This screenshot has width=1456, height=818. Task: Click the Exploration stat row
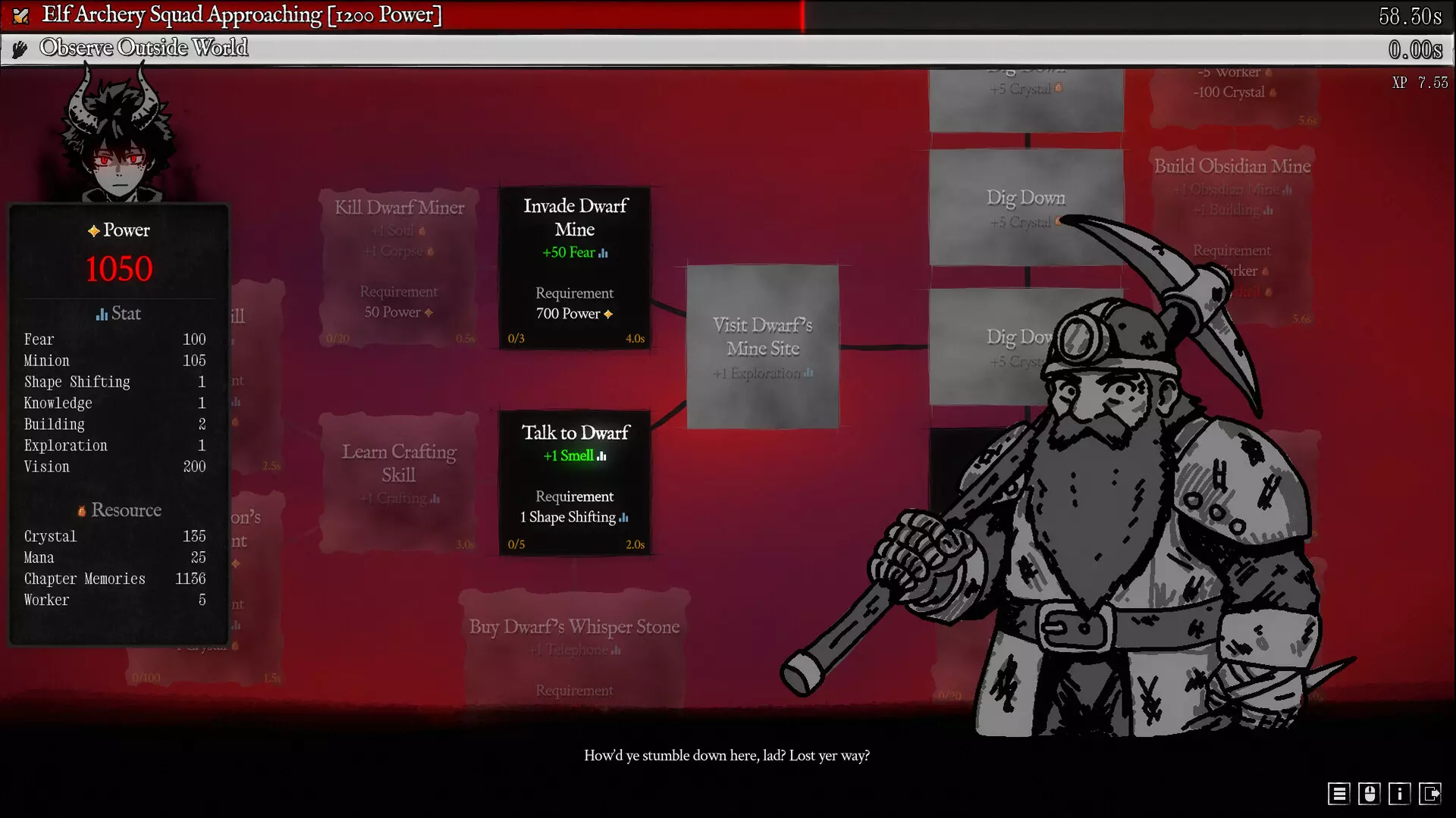(115, 446)
